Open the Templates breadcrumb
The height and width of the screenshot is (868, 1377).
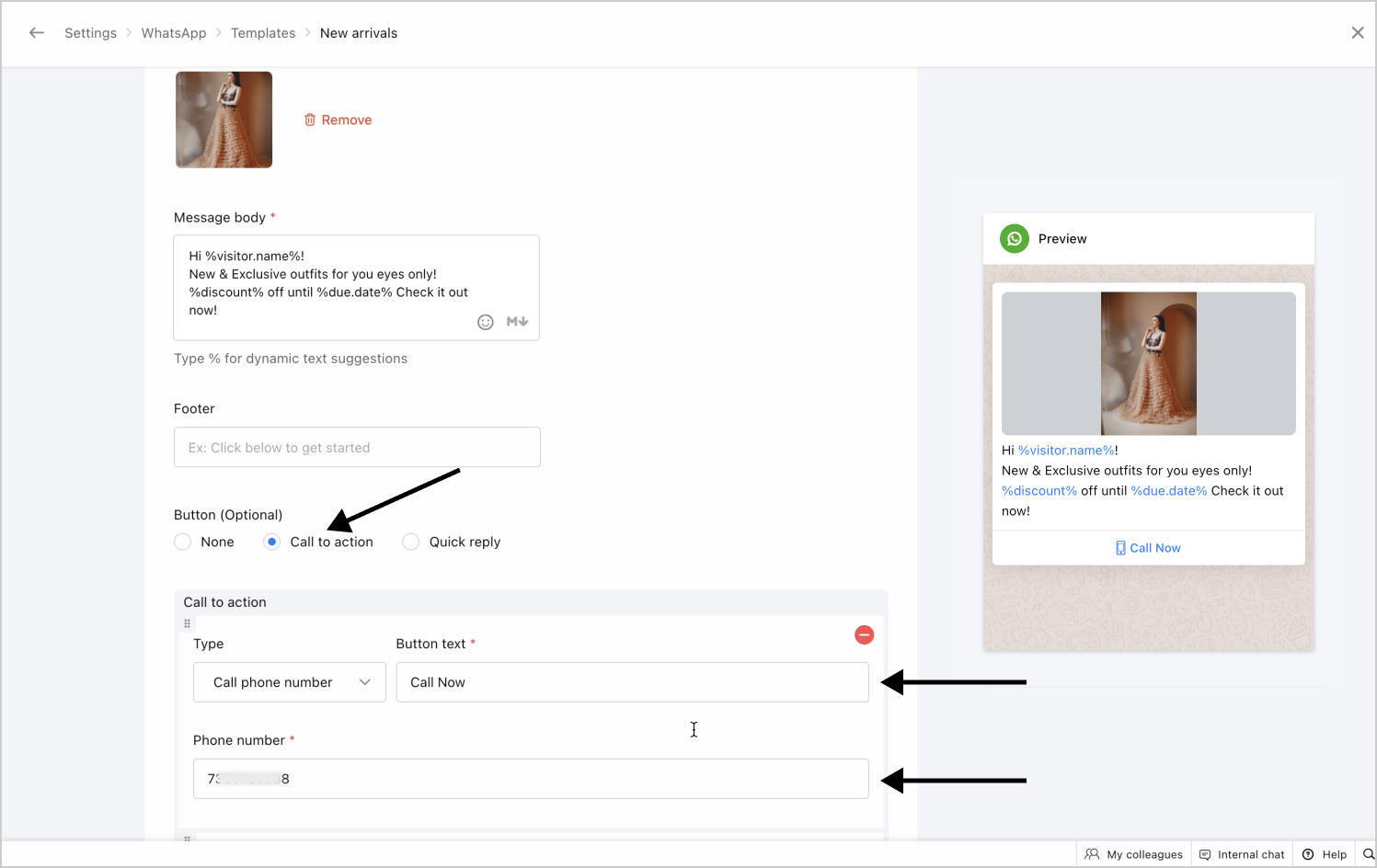[x=263, y=33]
